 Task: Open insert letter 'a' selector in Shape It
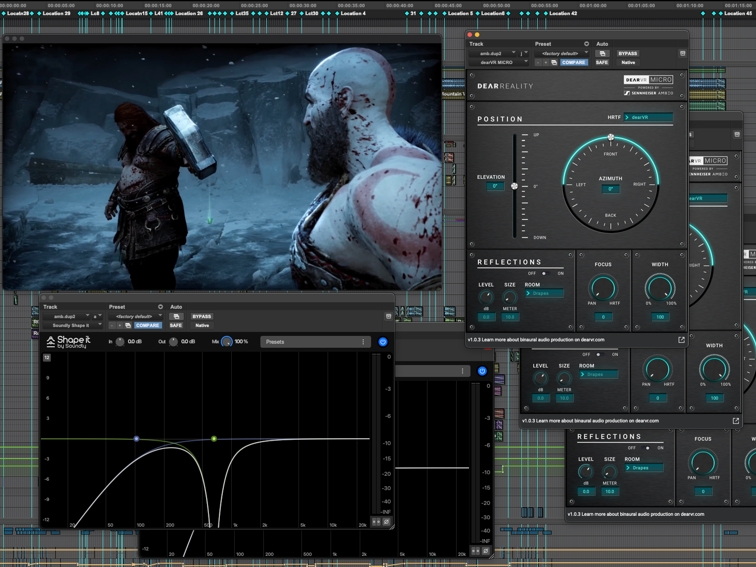point(97,316)
